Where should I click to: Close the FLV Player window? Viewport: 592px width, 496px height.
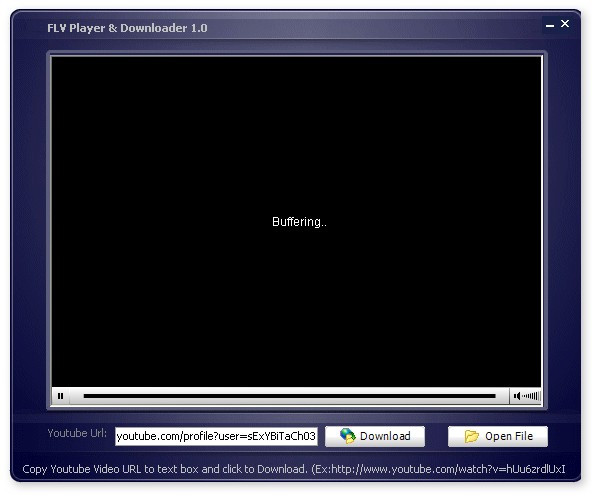(565, 24)
